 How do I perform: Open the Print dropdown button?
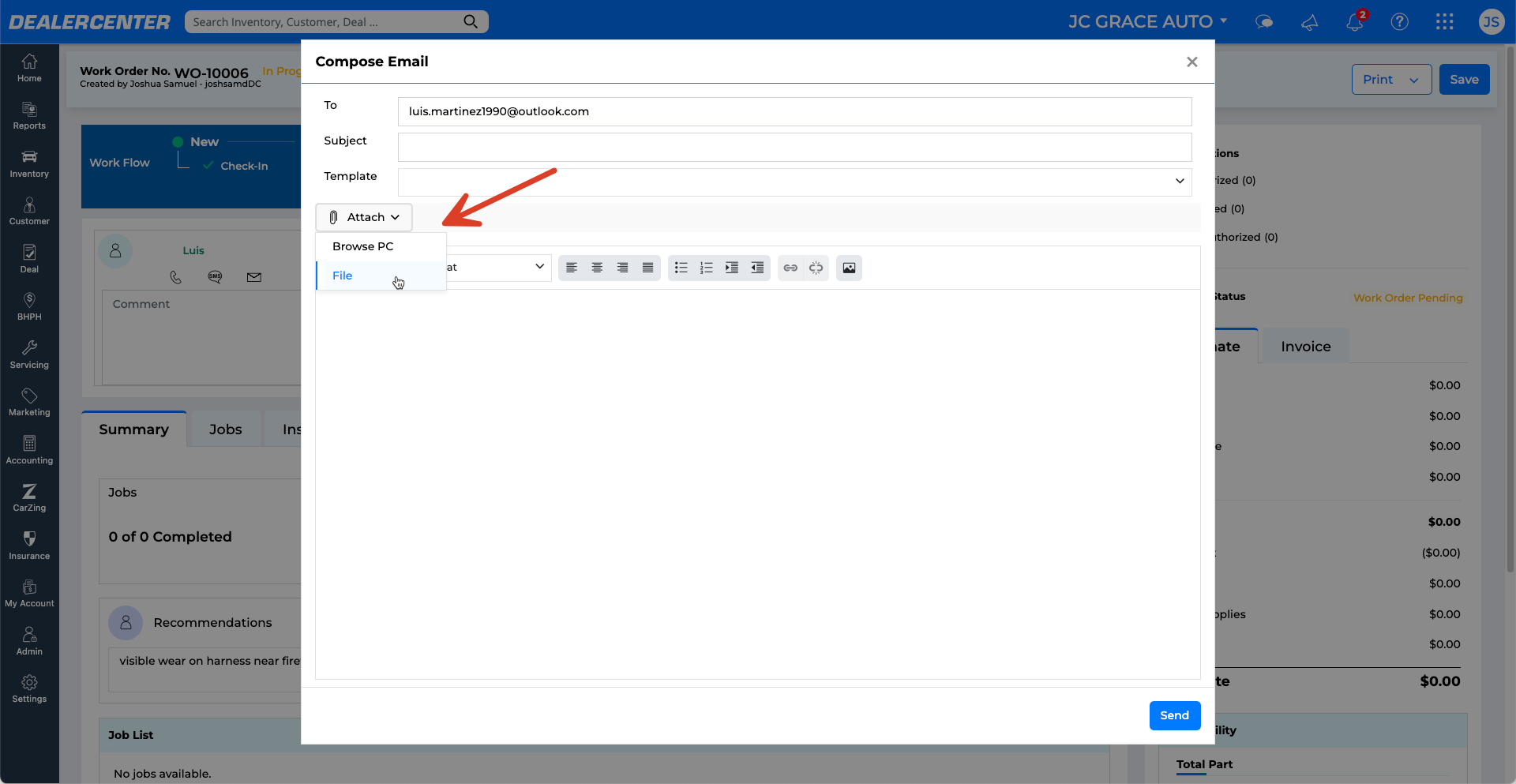(1391, 79)
